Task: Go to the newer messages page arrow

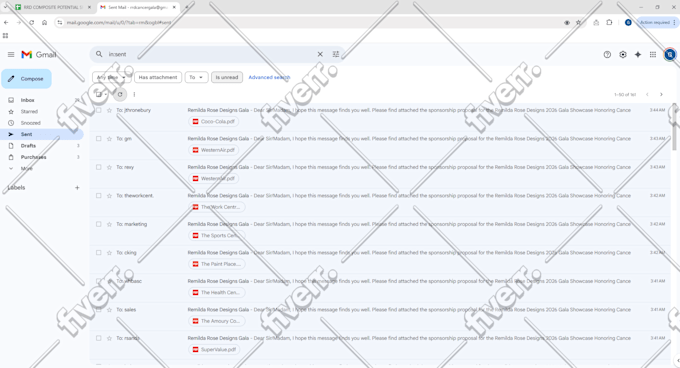Action: 647,94
